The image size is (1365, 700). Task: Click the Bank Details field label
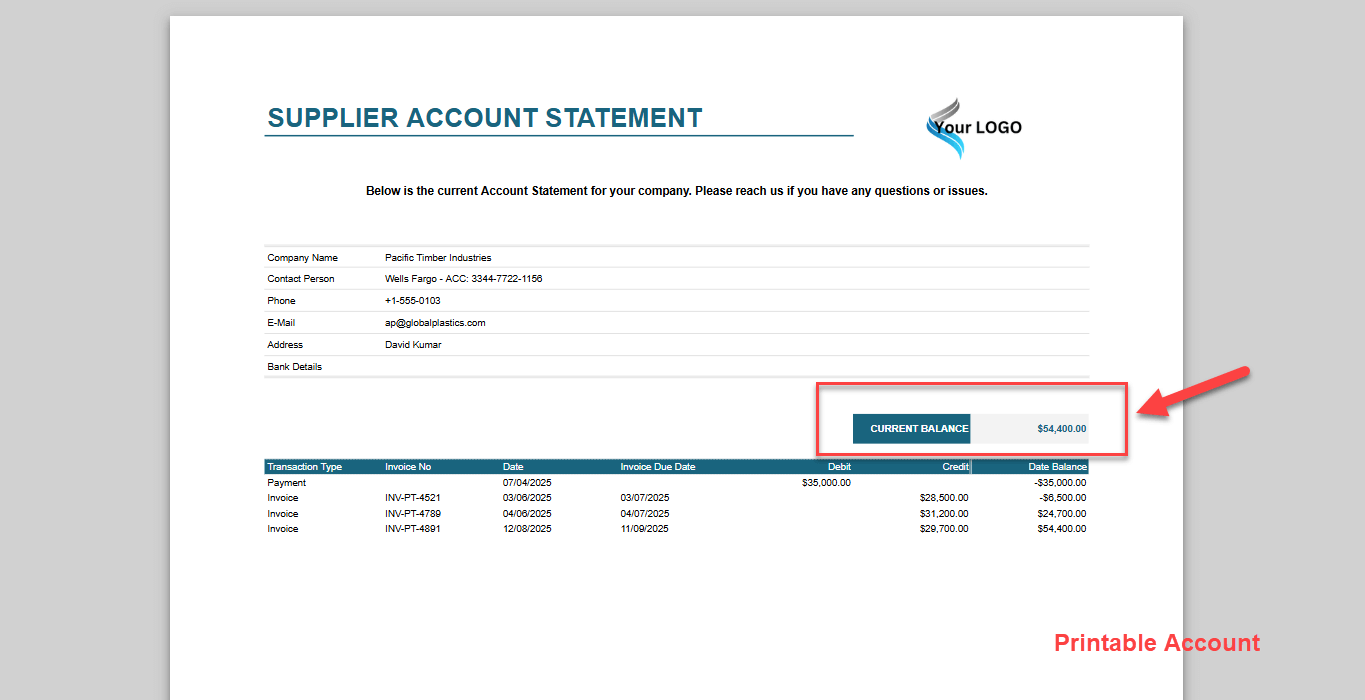click(295, 367)
